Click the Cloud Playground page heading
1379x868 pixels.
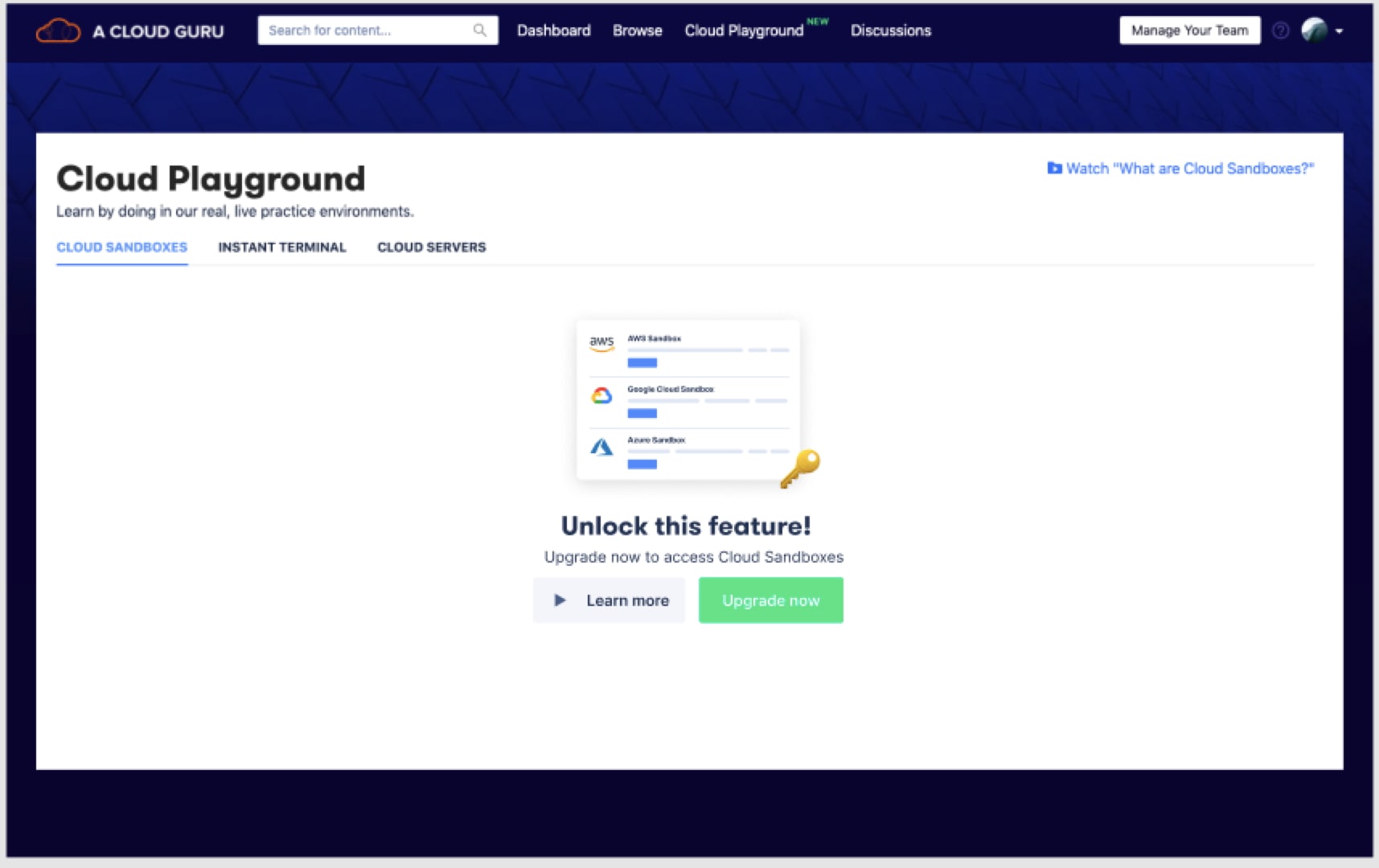(211, 179)
